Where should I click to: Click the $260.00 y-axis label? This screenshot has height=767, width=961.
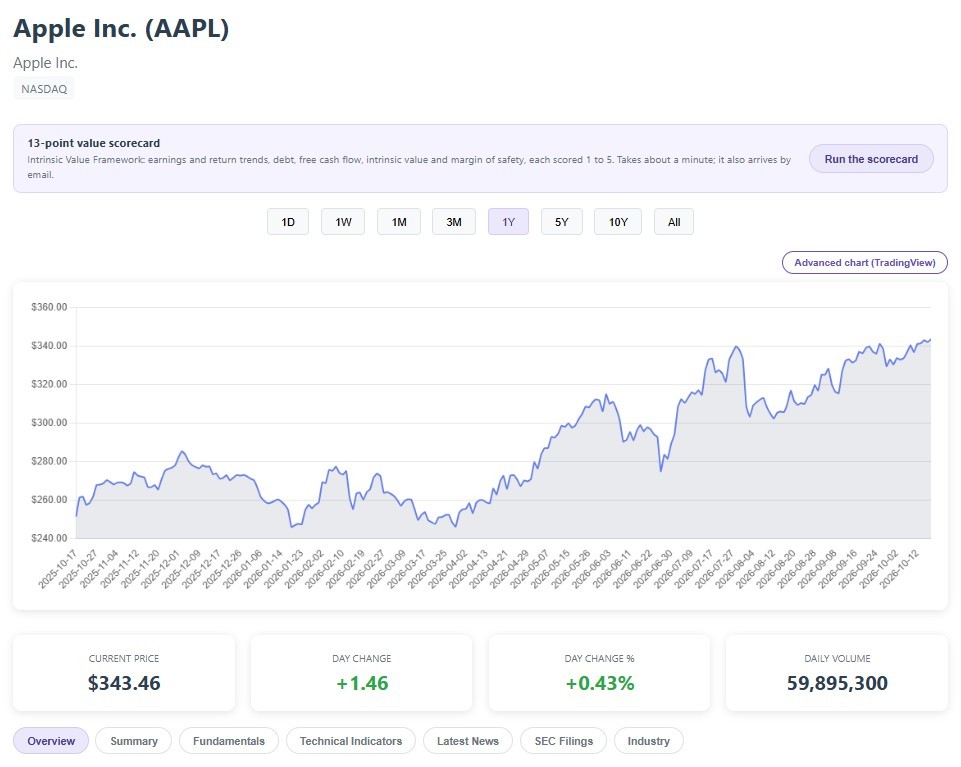coord(49,500)
